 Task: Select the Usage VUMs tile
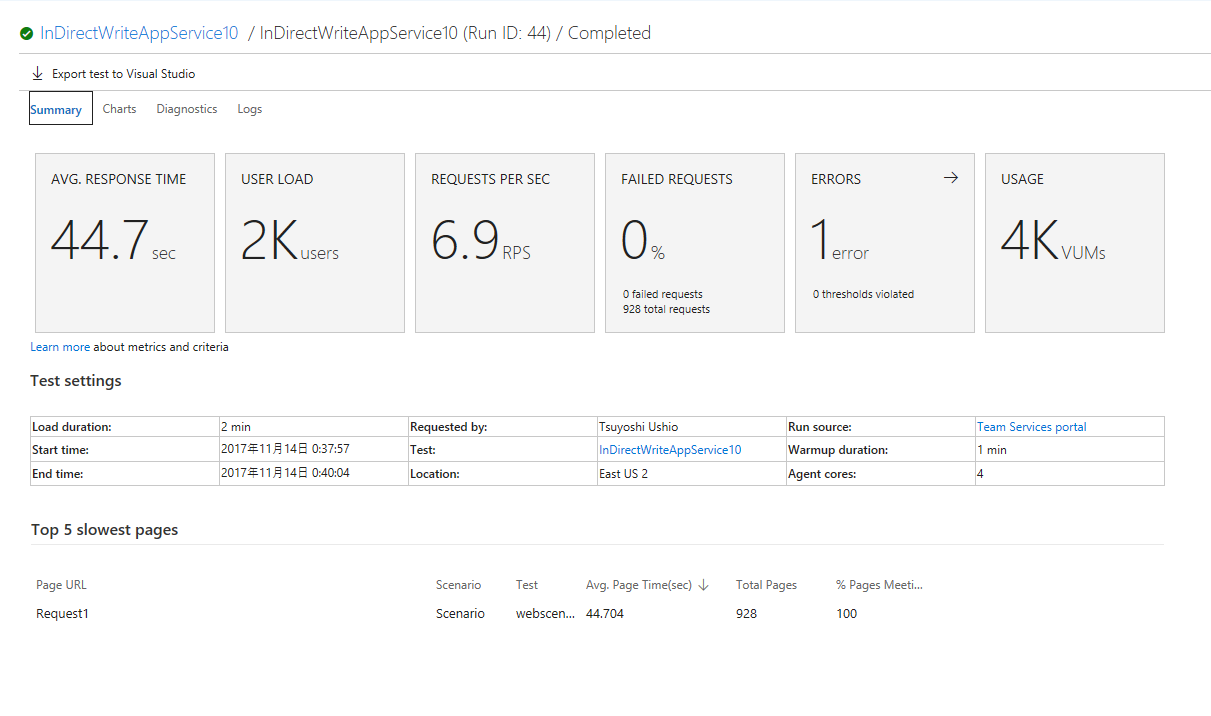pos(1075,243)
